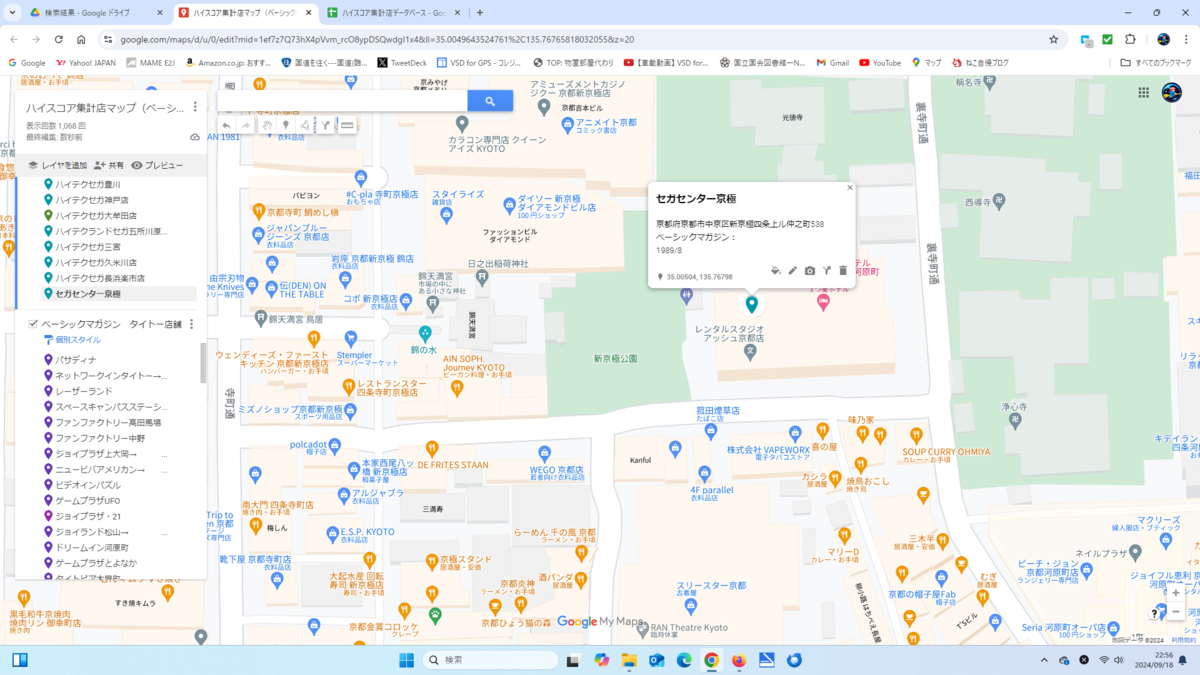1200x675 pixels.
Task: Click the Drive cloud save icon
Action: tap(195, 137)
